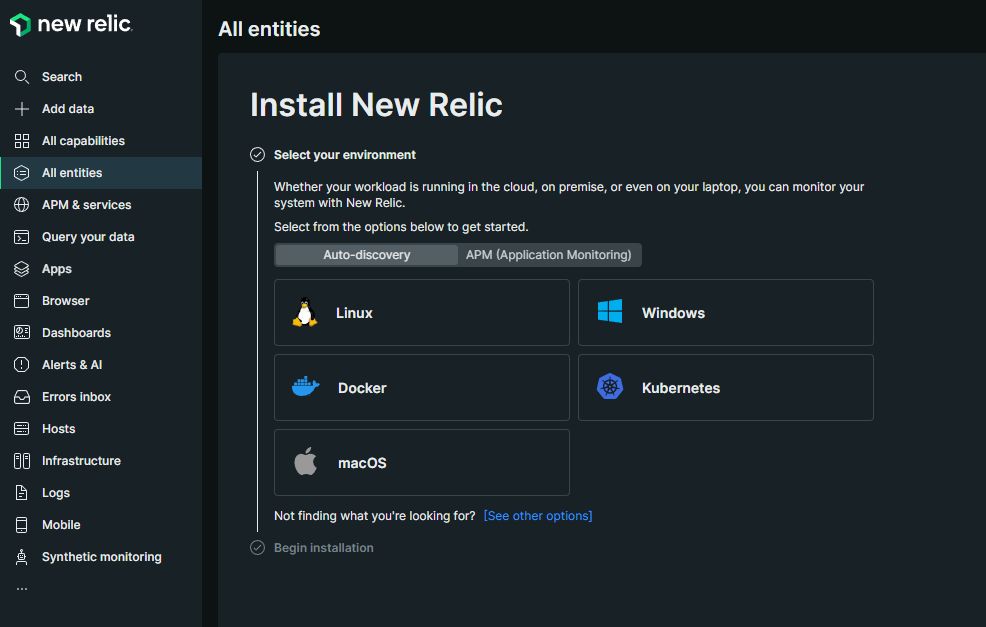
Task: Open Search from the sidebar
Action: coord(101,77)
